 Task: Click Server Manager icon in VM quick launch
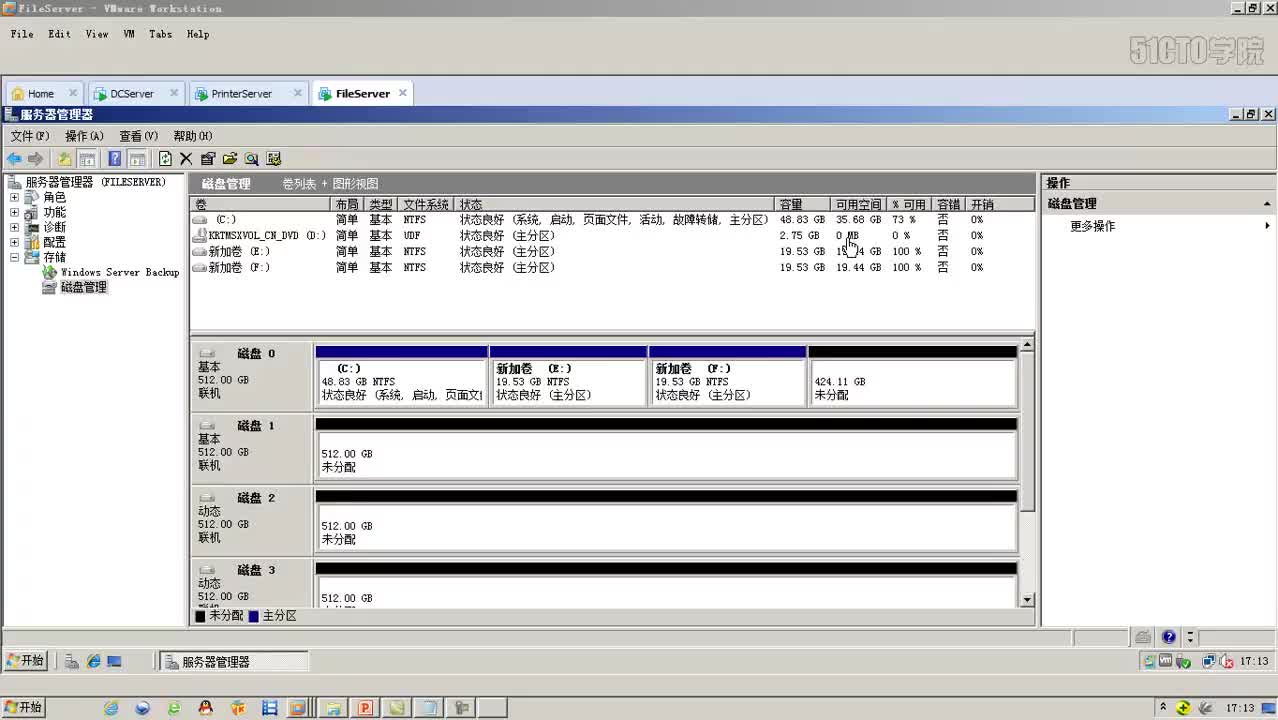pyautogui.click(x=73, y=661)
